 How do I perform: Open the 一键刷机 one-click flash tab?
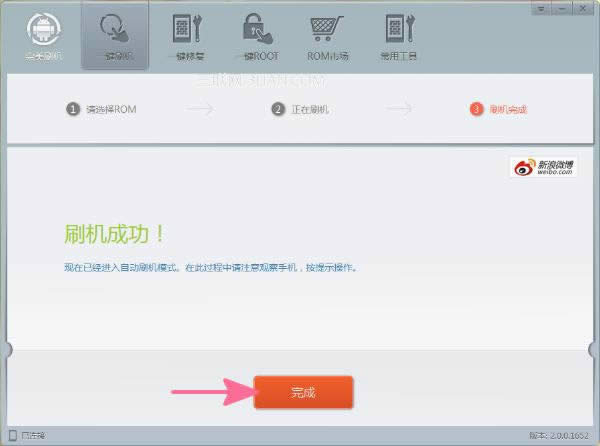coord(114,34)
